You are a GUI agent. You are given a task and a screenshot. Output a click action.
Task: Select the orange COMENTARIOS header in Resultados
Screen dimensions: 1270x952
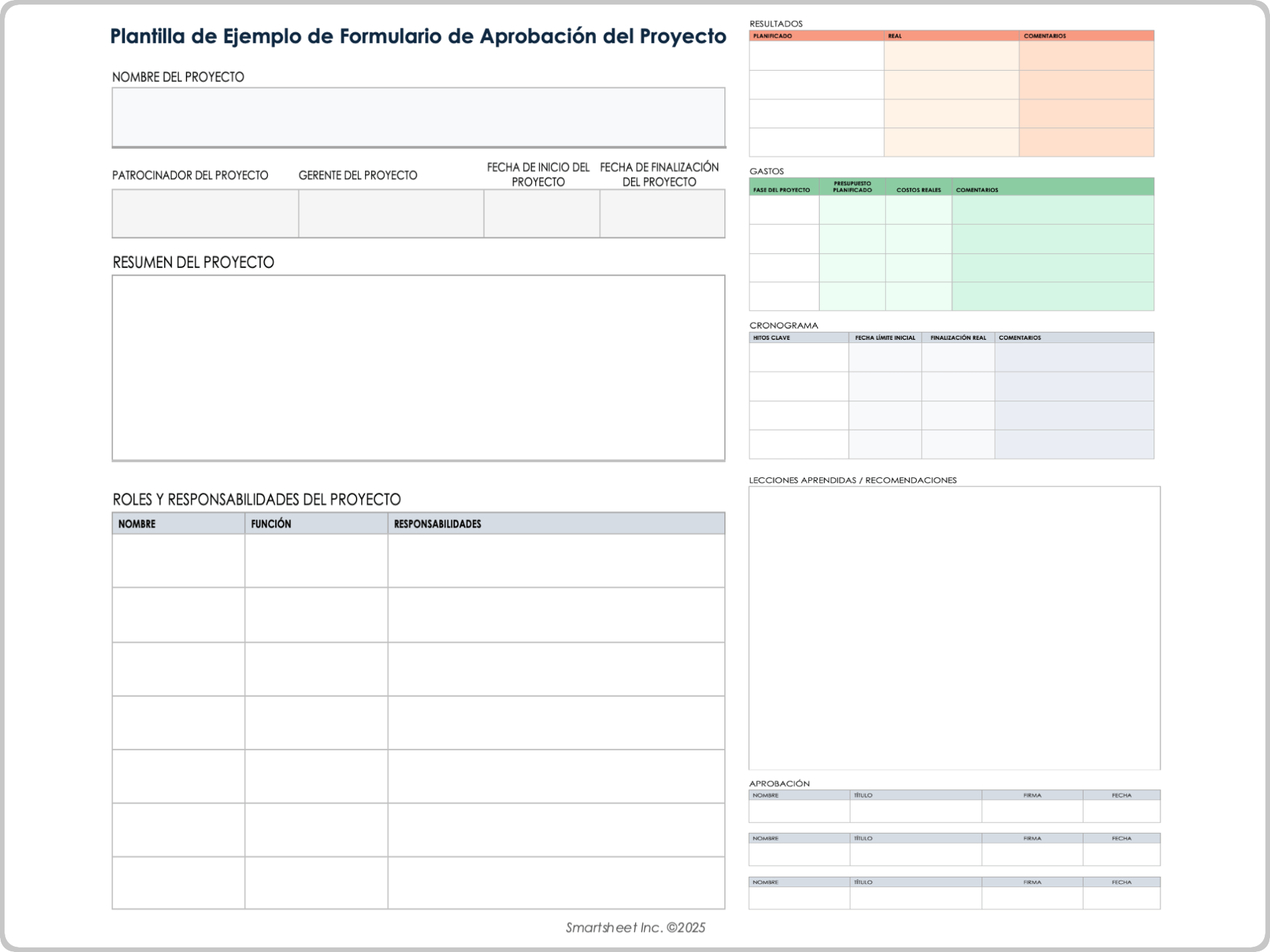pyautogui.click(x=1044, y=36)
